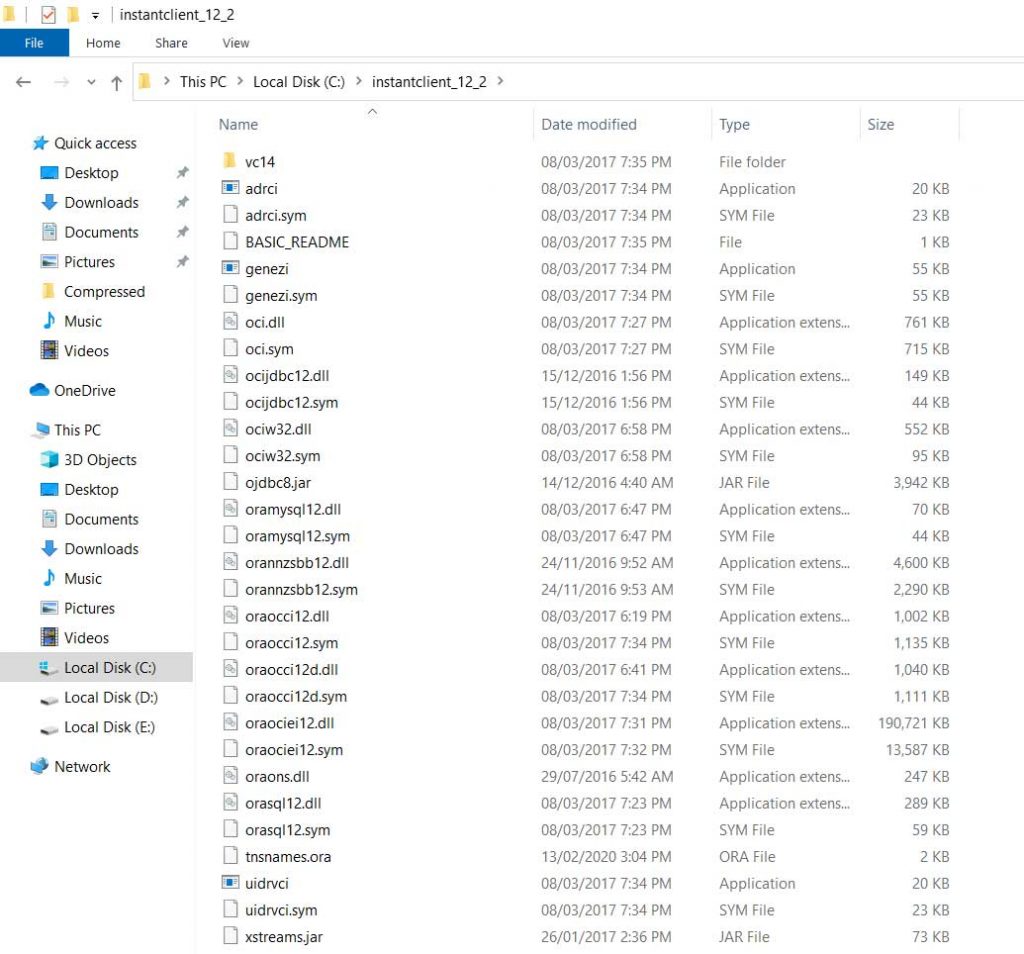Open the Quick Access Toolbar customize dropdown
1024x954 pixels.
[95, 16]
